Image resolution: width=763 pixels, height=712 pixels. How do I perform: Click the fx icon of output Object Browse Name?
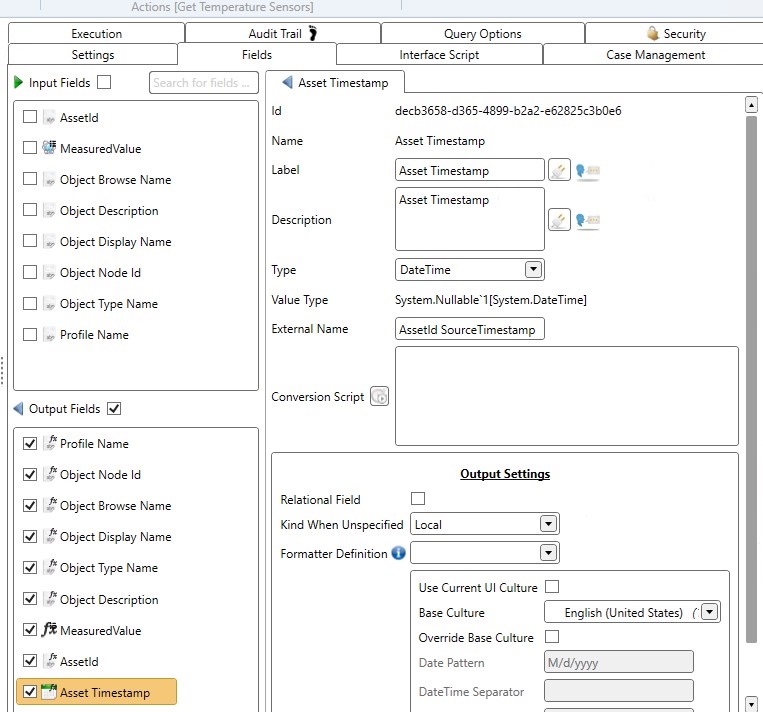[x=50, y=505]
